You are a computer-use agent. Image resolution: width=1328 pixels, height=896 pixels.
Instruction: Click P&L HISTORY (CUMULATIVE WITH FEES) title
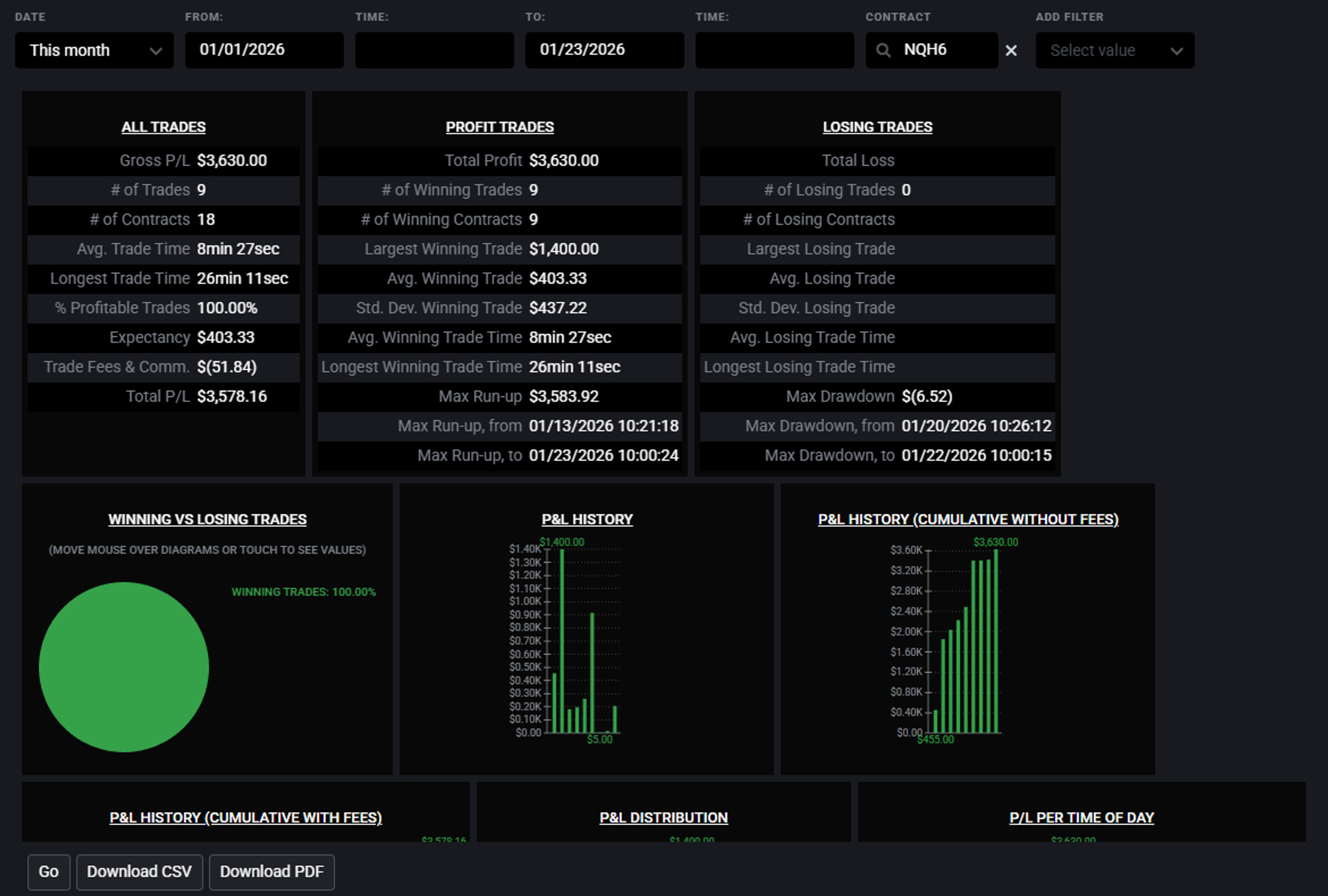[246, 818]
